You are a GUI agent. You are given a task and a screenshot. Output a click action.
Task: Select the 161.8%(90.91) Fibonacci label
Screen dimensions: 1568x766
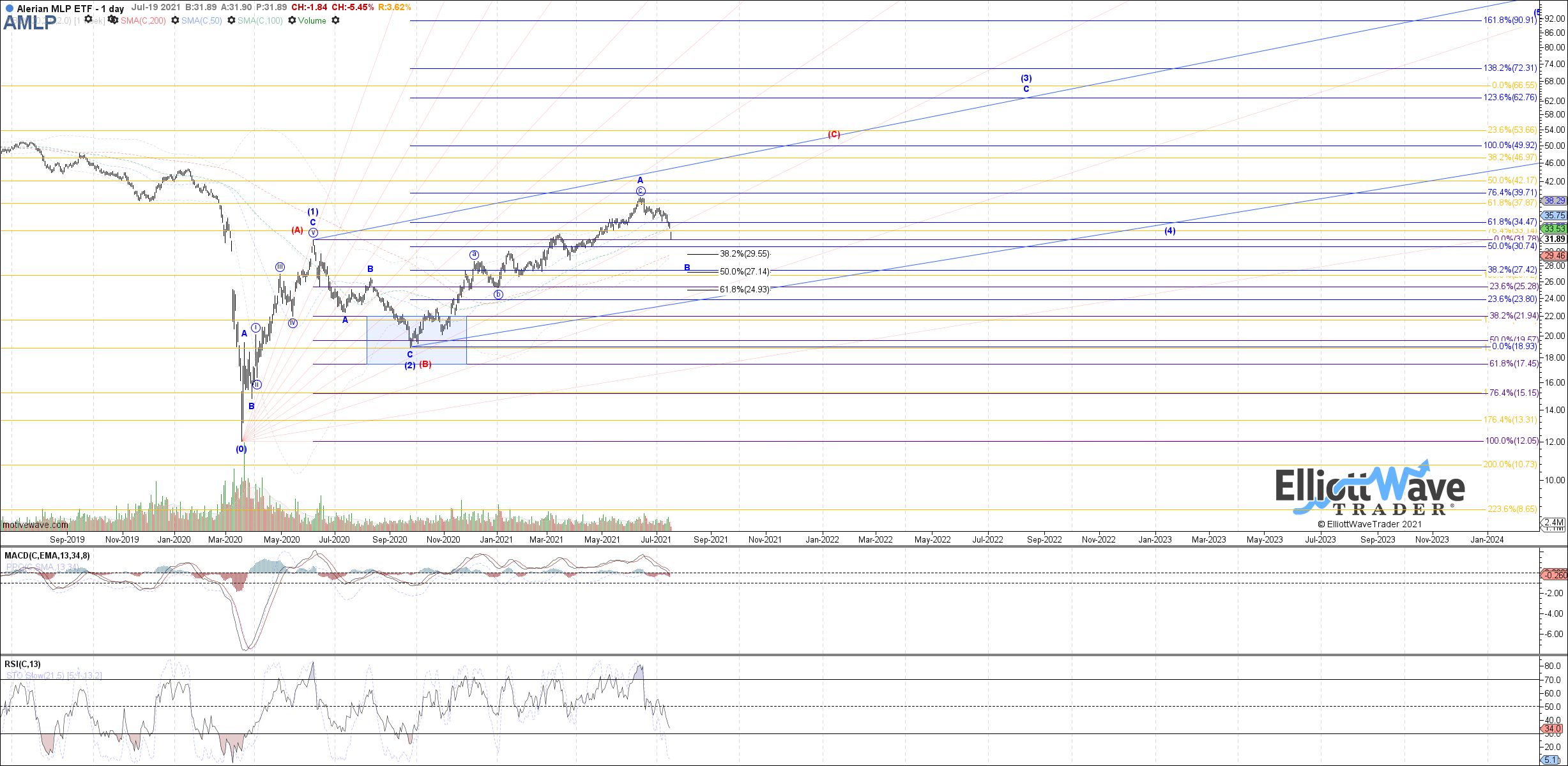pyautogui.click(x=1509, y=20)
